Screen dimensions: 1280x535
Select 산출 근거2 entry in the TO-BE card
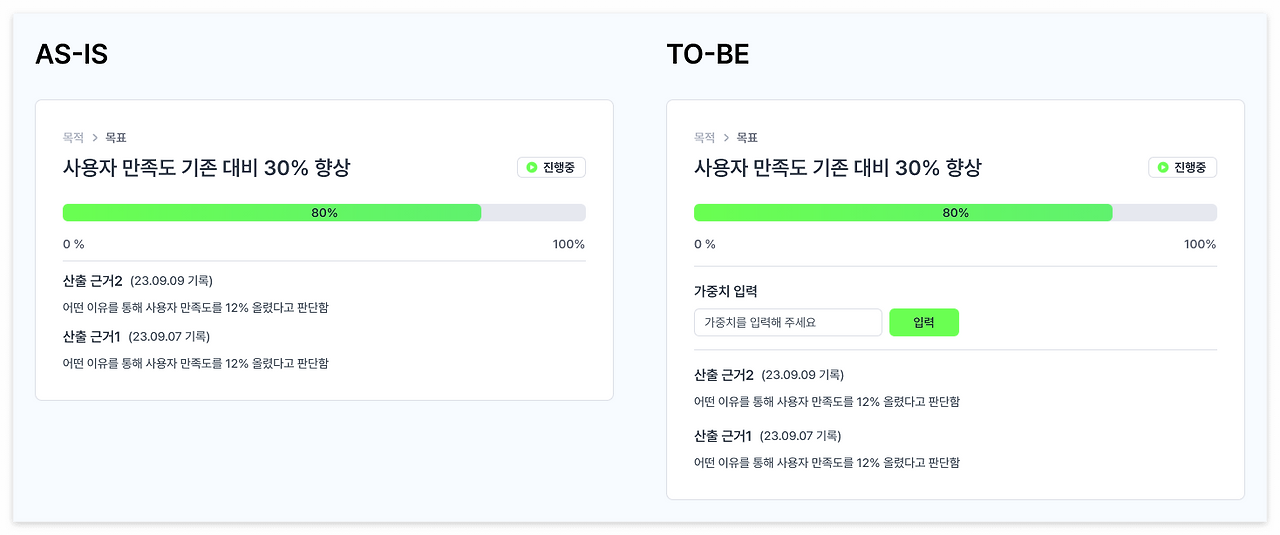[x=723, y=375]
